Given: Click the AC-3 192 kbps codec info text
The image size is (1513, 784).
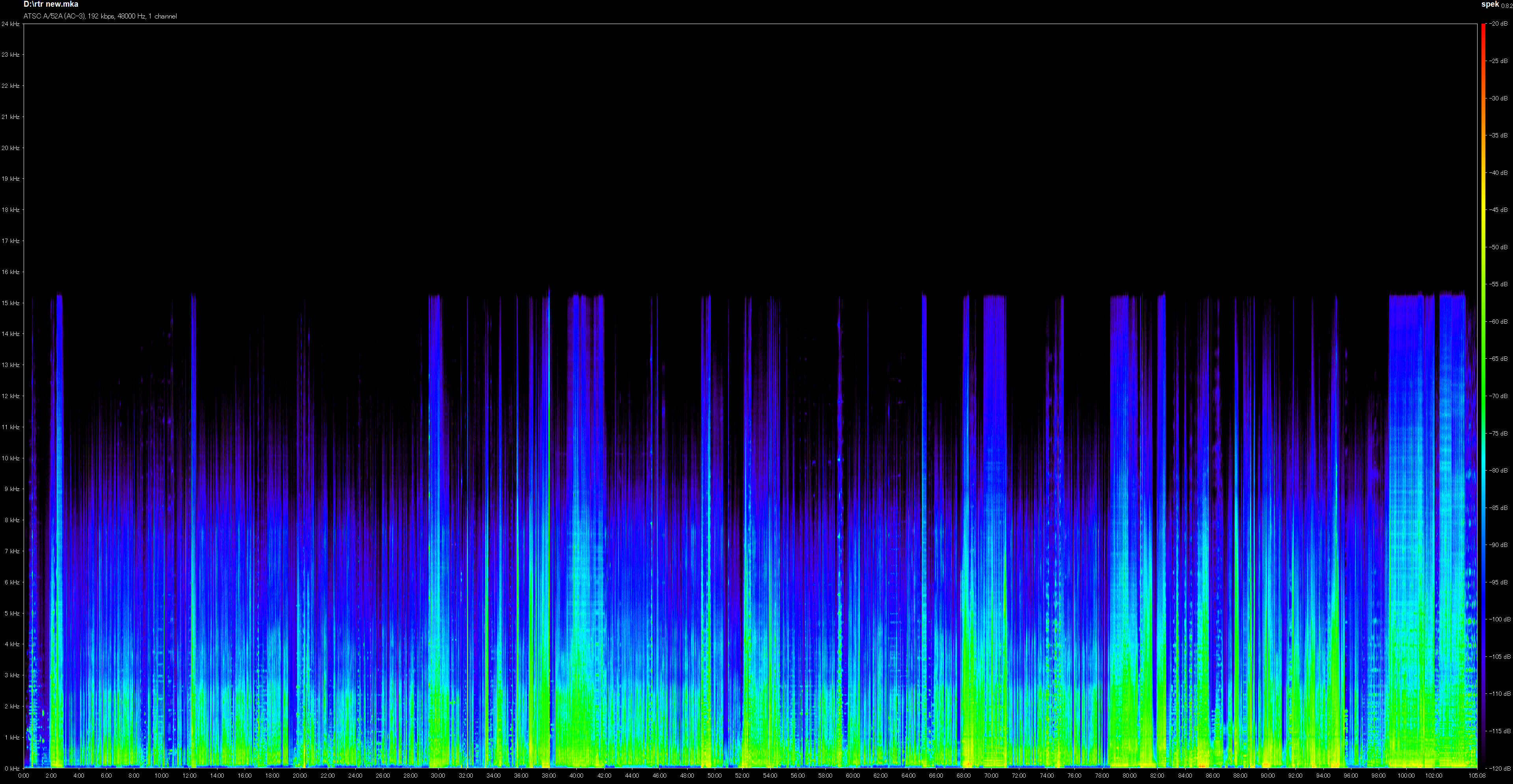Looking at the screenshot, I should point(100,17).
